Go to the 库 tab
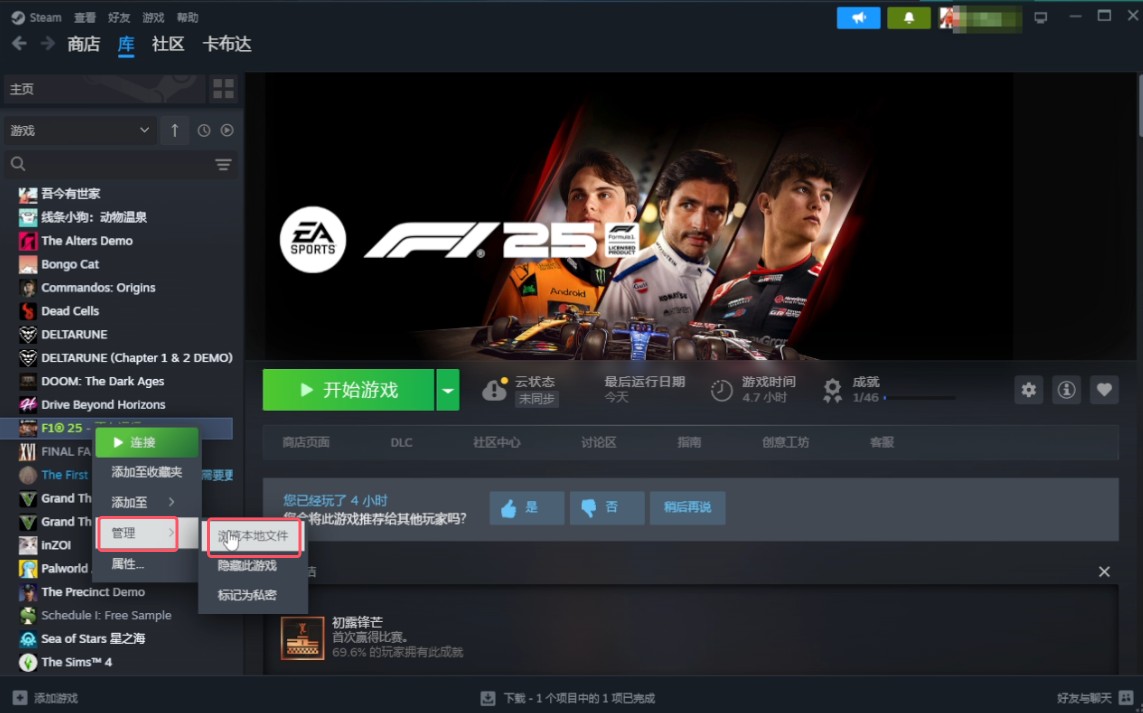 (126, 44)
